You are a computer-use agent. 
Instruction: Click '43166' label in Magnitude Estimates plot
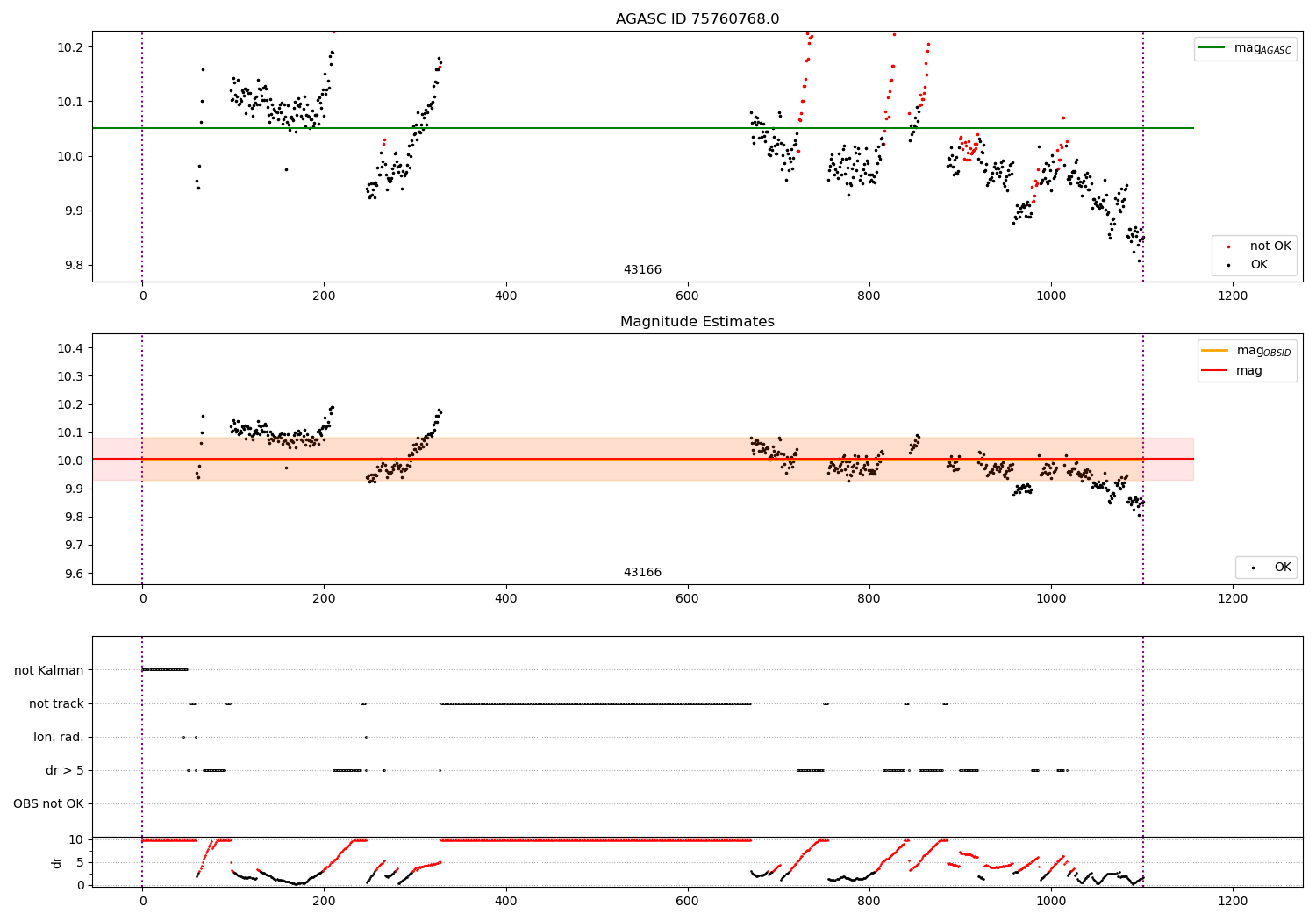pos(642,573)
